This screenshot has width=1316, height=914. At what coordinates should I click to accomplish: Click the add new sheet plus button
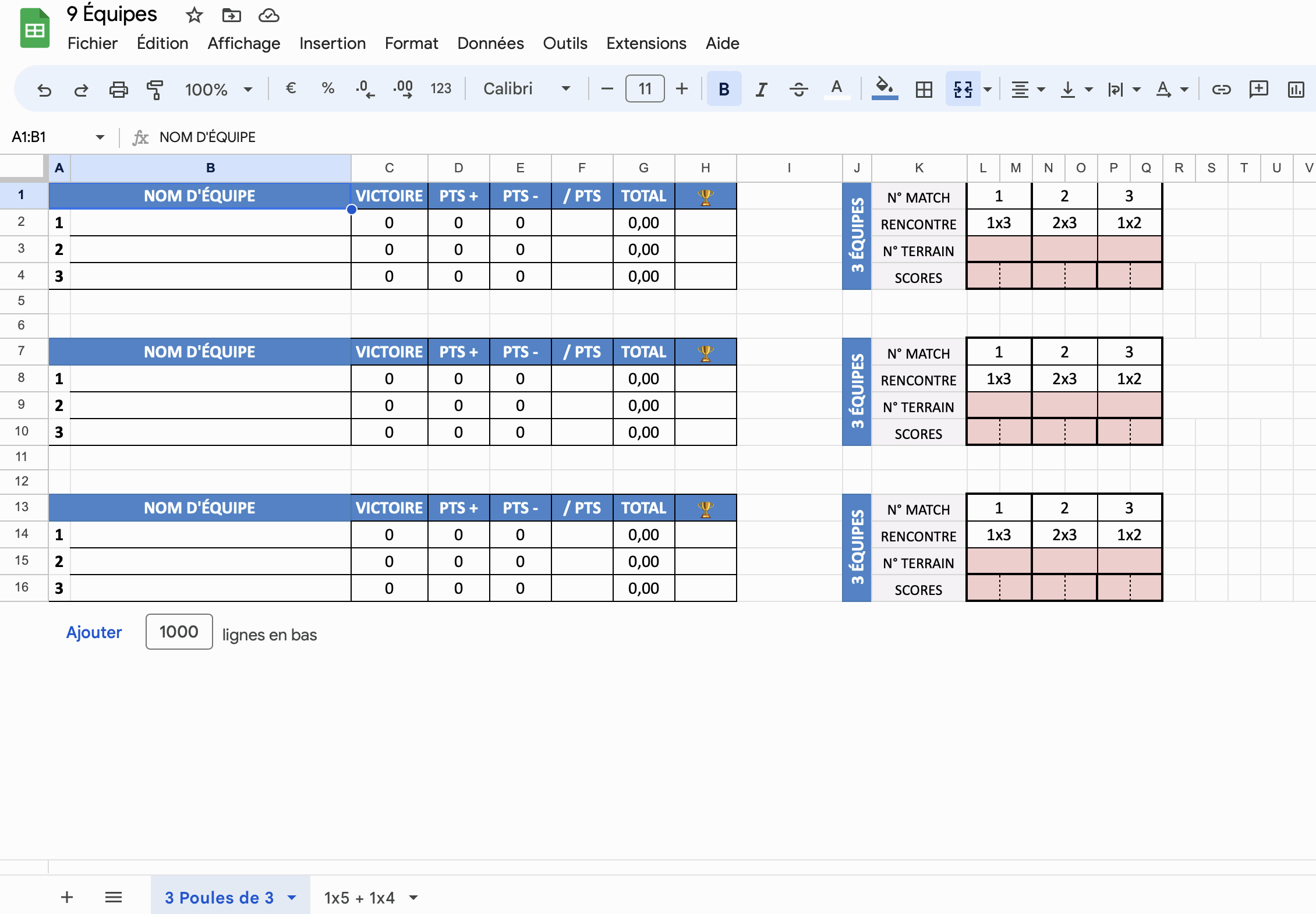click(67, 897)
